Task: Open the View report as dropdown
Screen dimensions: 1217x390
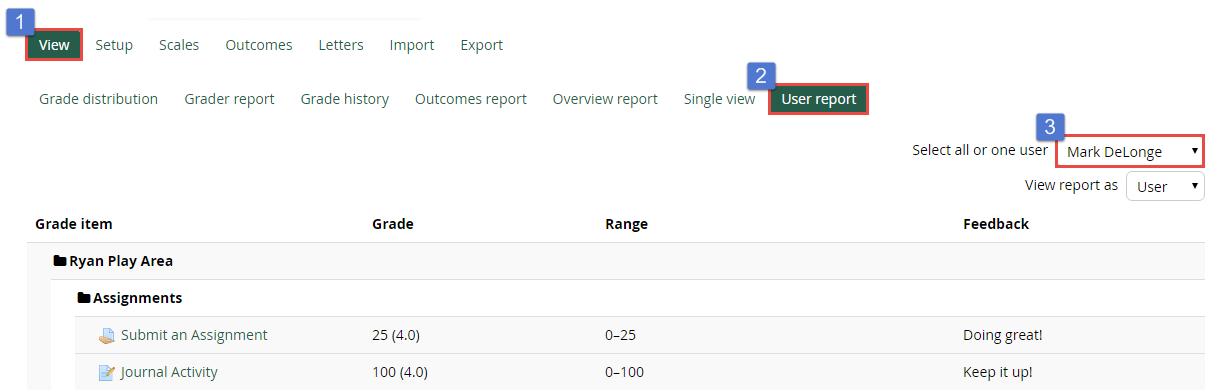Action: [1165, 186]
